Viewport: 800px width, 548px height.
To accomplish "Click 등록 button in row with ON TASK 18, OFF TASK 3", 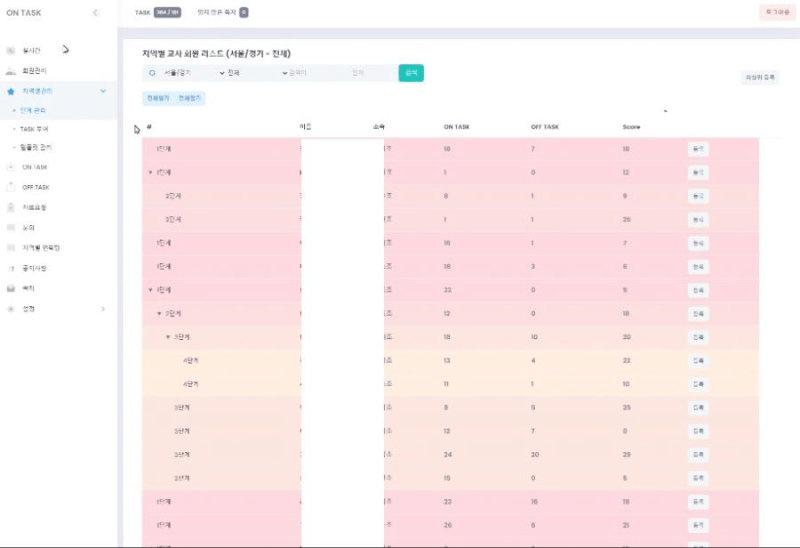I will click(698, 267).
